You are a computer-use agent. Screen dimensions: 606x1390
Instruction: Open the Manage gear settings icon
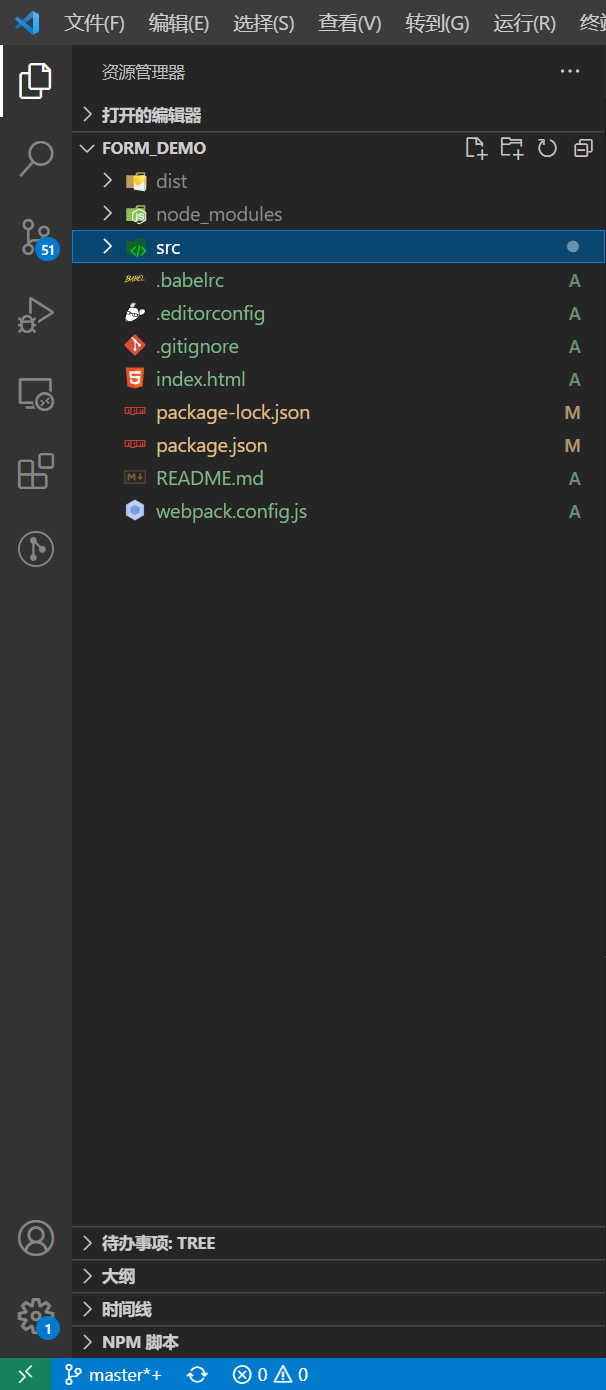[x=36, y=1314]
